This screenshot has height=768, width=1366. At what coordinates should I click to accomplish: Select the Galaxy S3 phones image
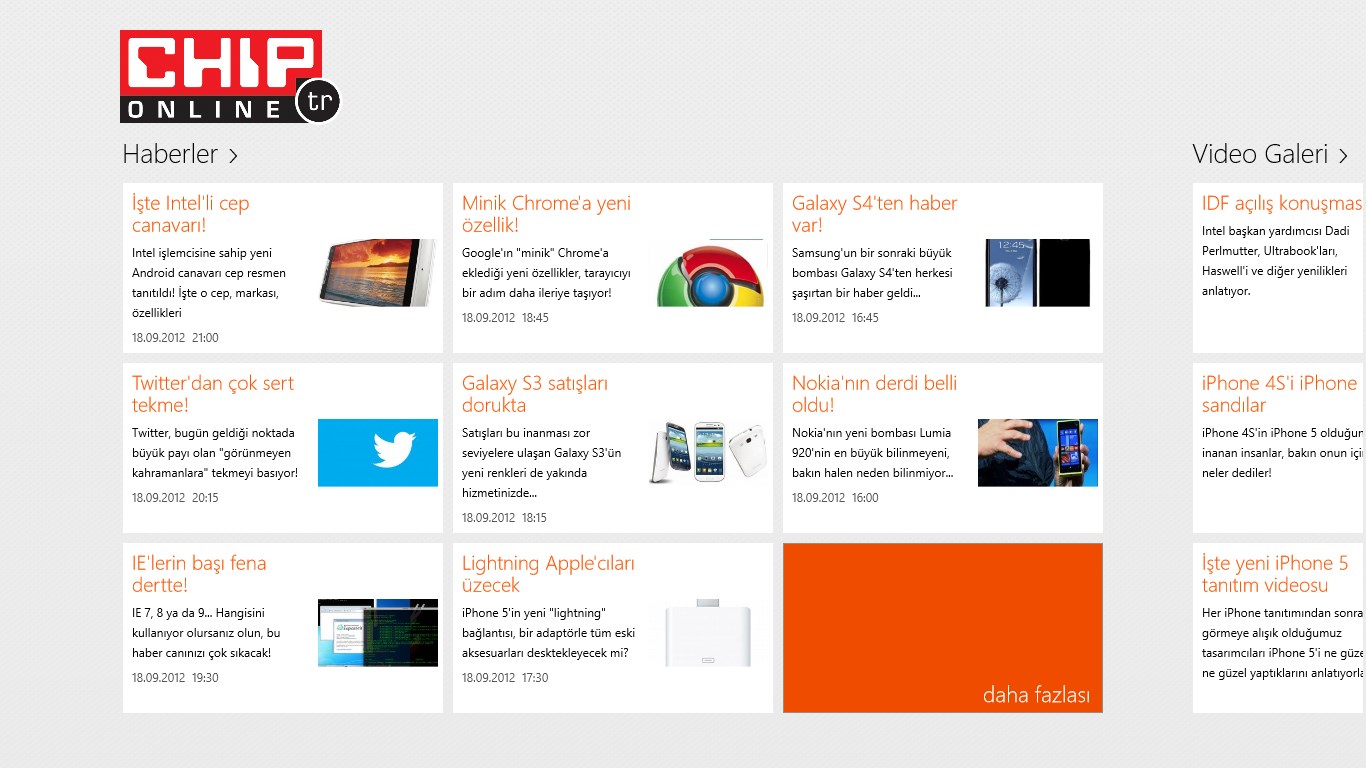tap(707, 452)
